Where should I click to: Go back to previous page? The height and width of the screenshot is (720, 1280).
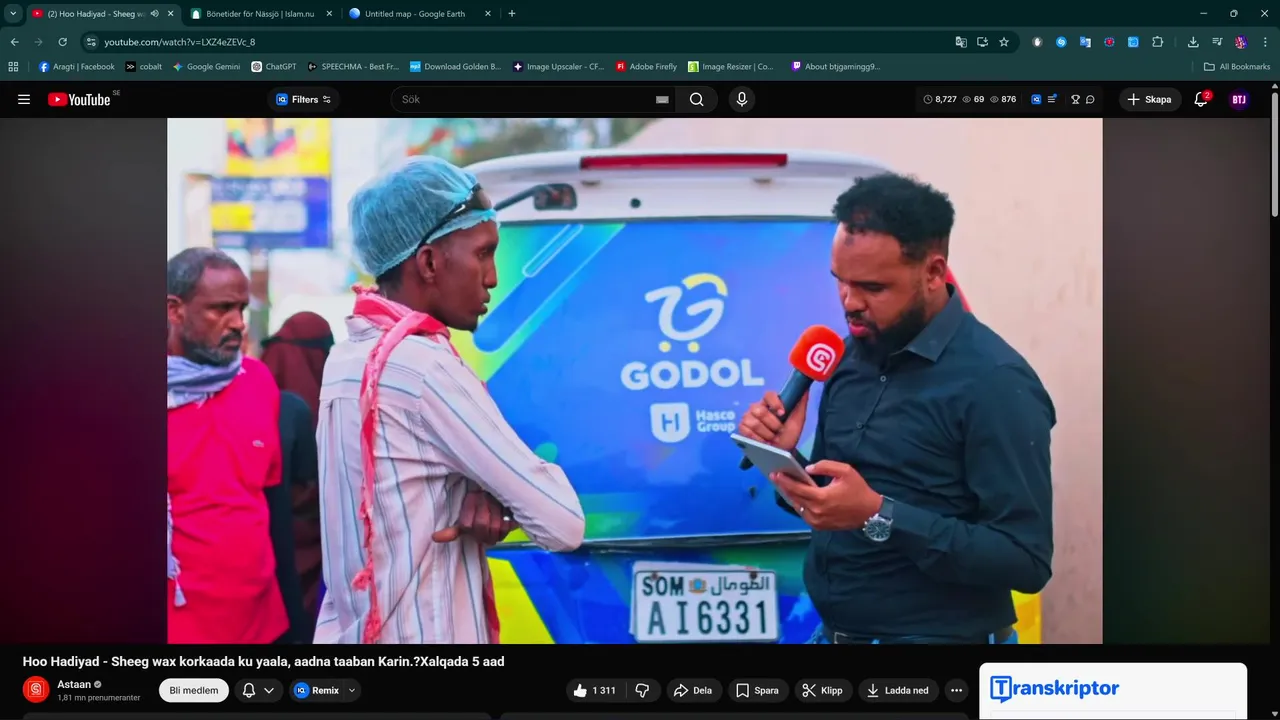[x=15, y=42]
